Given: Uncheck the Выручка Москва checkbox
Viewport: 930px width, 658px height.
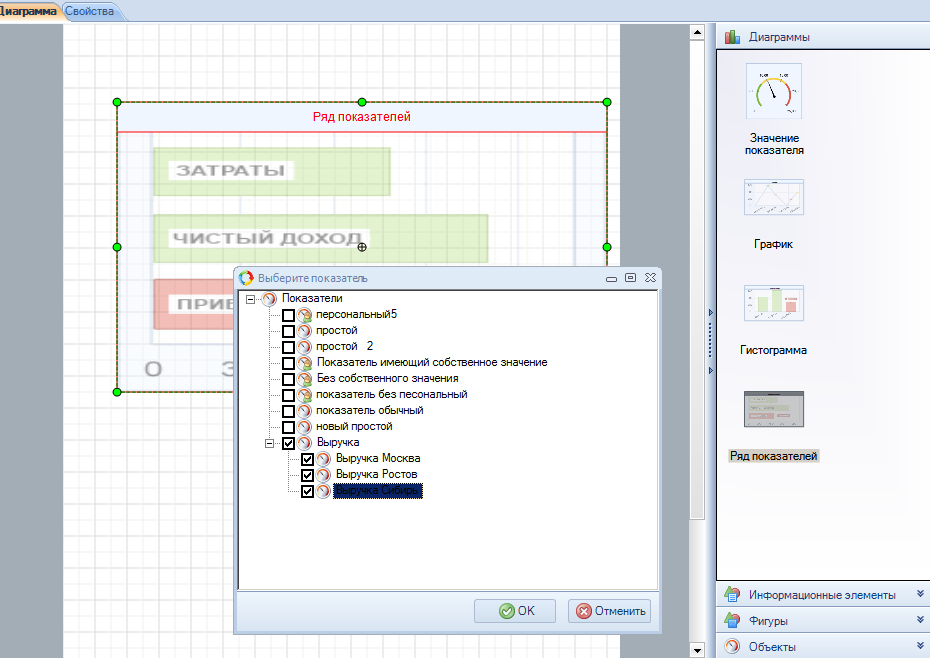Looking at the screenshot, I should pyautogui.click(x=308, y=459).
